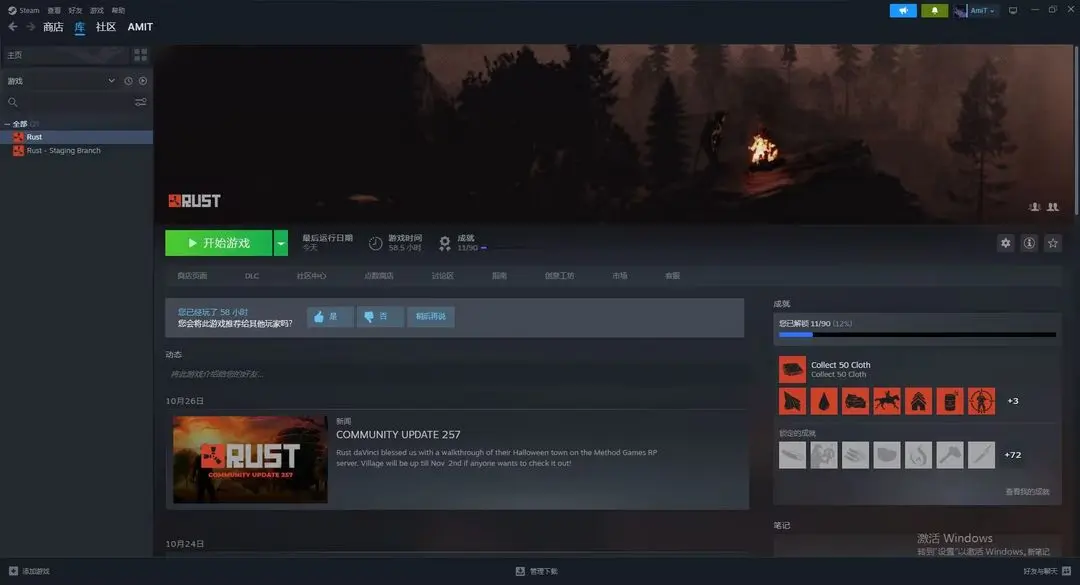Image resolution: width=1080 pixels, height=585 pixels.
Task: Click the Big Picture monitor icon
Action: point(1012,10)
